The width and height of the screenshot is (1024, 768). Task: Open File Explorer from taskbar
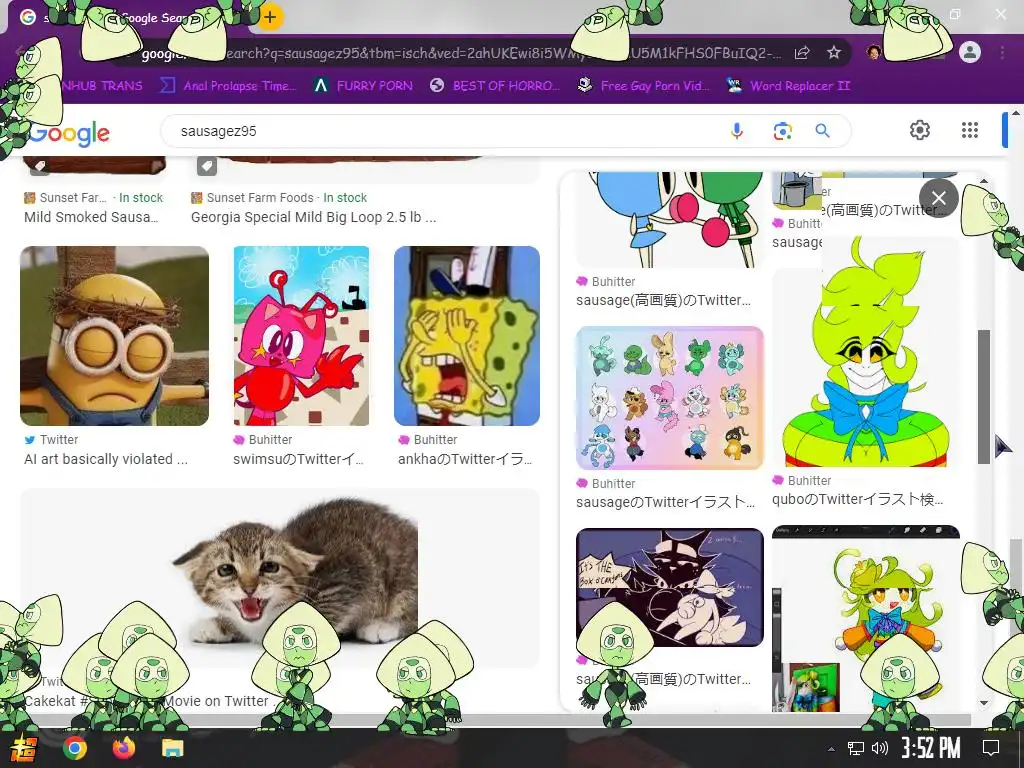click(173, 748)
